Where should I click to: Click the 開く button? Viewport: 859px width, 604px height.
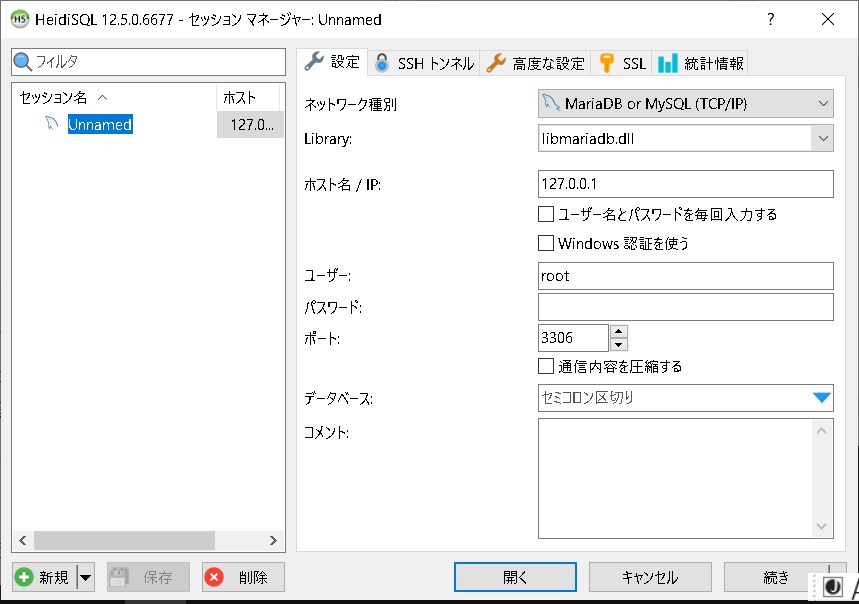click(x=515, y=577)
